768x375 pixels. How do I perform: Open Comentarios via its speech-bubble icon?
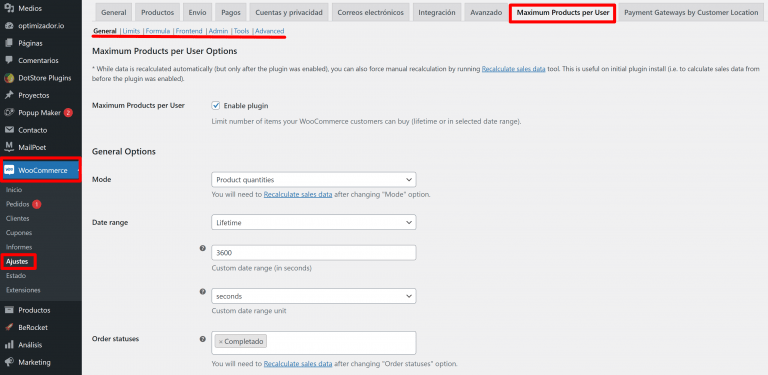click(x=8, y=60)
